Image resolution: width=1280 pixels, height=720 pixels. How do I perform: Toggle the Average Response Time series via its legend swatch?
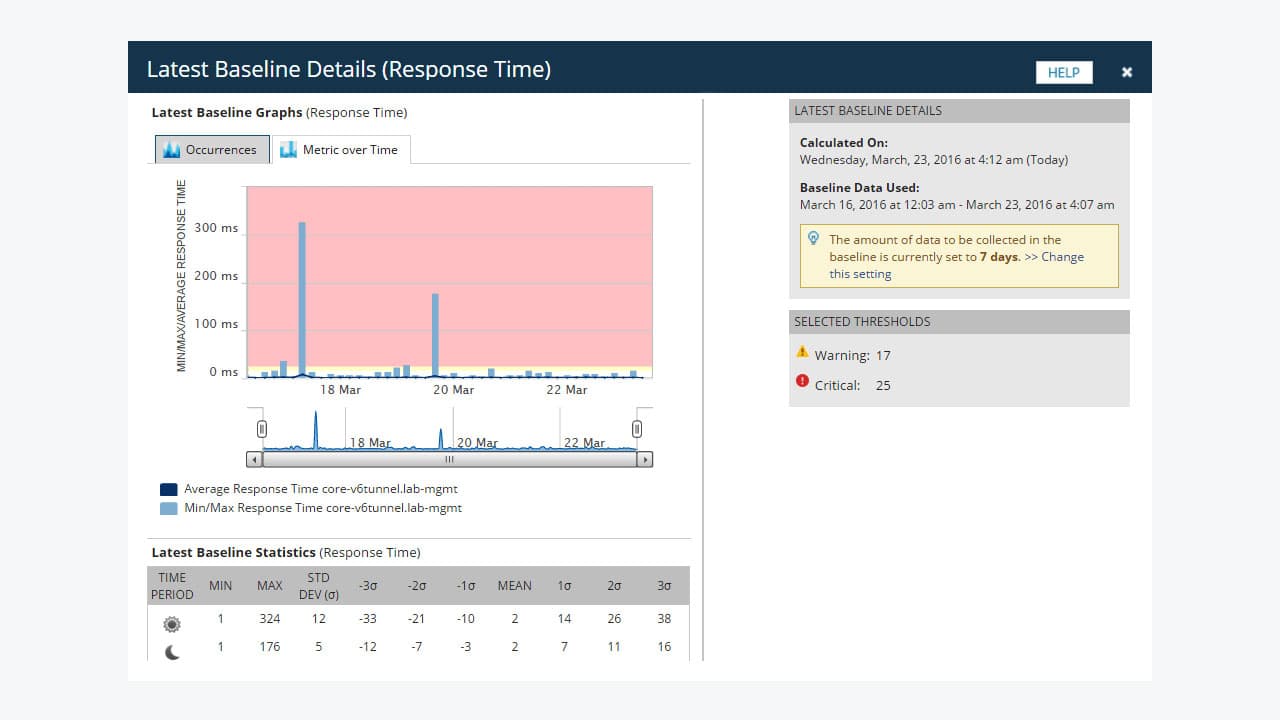click(x=168, y=489)
